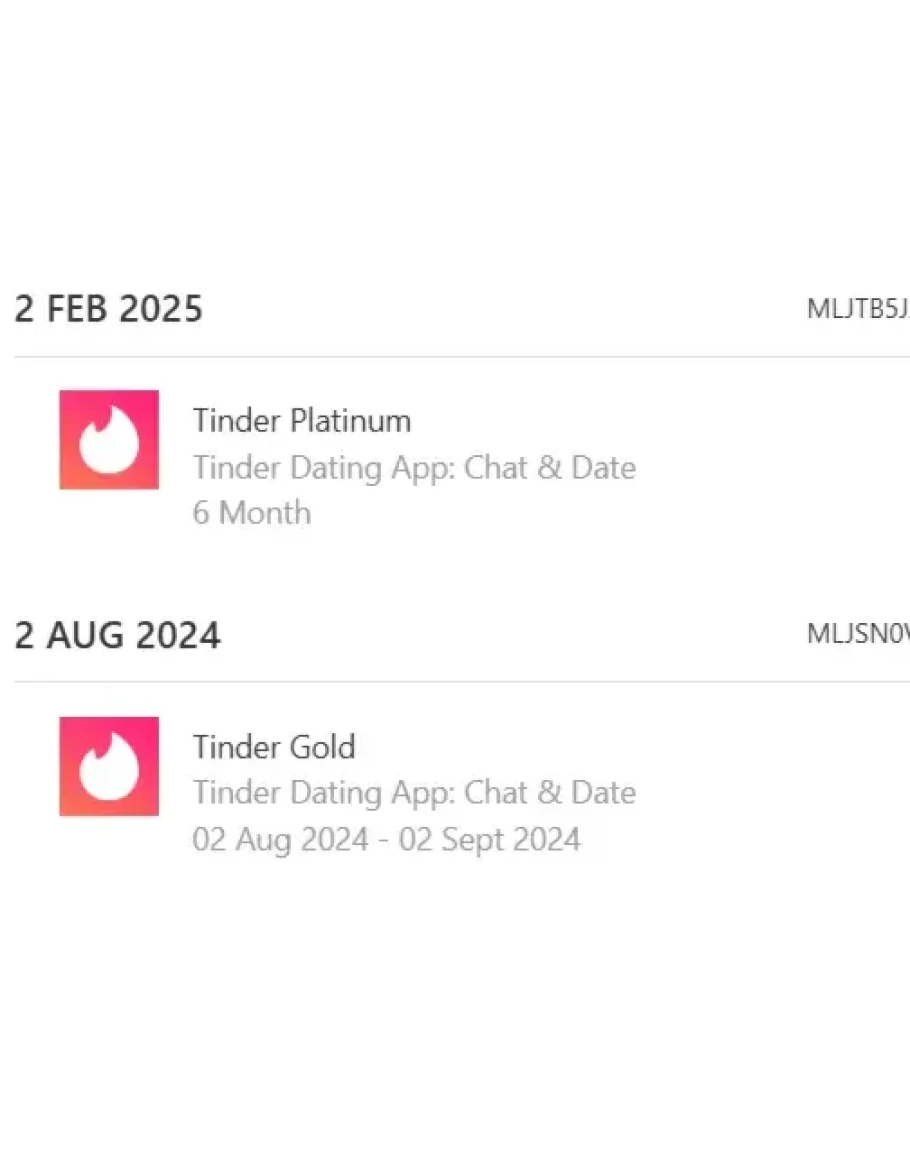Screen dimensions: 910x1155
Task: Click the app name under Tinder Platinum
Action: click(x=414, y=468)
